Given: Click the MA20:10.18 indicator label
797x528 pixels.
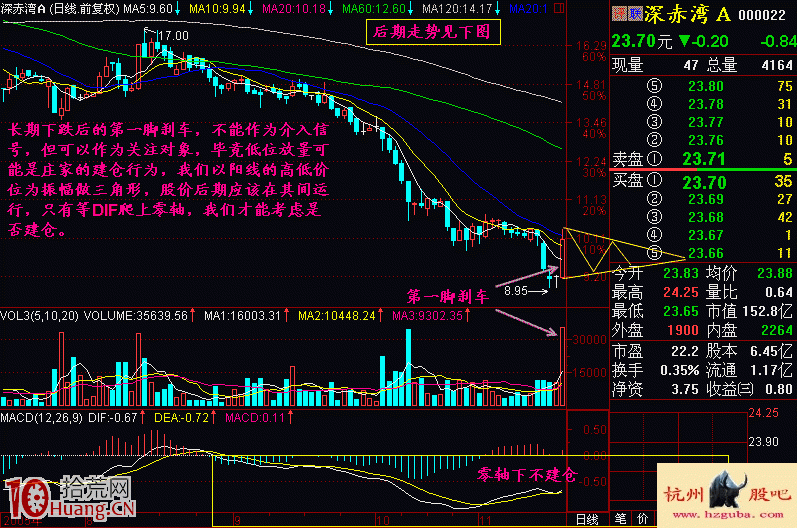Looking at the screenshot, I should 294,9.
